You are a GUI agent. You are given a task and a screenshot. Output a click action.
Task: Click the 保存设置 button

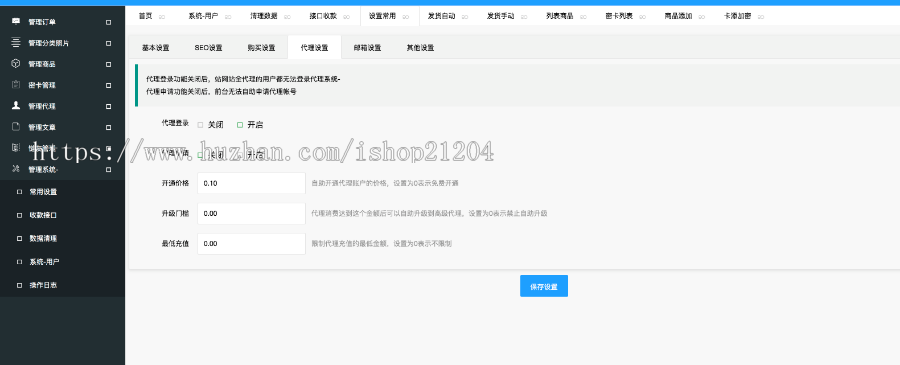pyautogui.click(x=544, y=286)
